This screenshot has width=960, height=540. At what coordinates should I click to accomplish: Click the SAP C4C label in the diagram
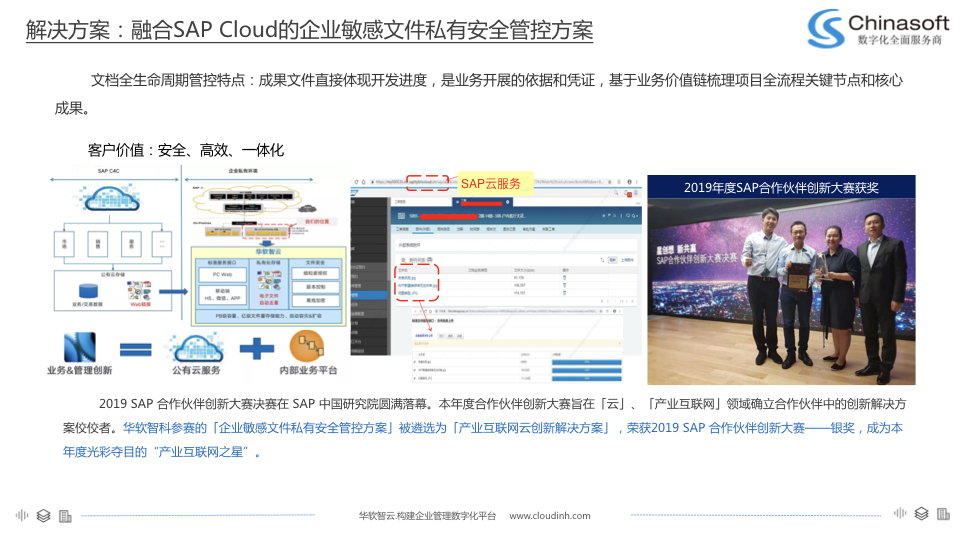pos(108,171)
